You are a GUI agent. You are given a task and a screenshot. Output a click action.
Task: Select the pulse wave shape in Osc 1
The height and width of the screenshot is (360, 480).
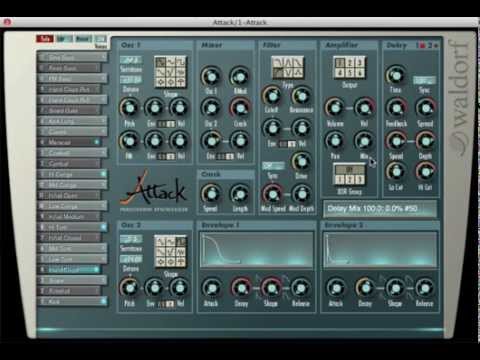tap(181, 62)
